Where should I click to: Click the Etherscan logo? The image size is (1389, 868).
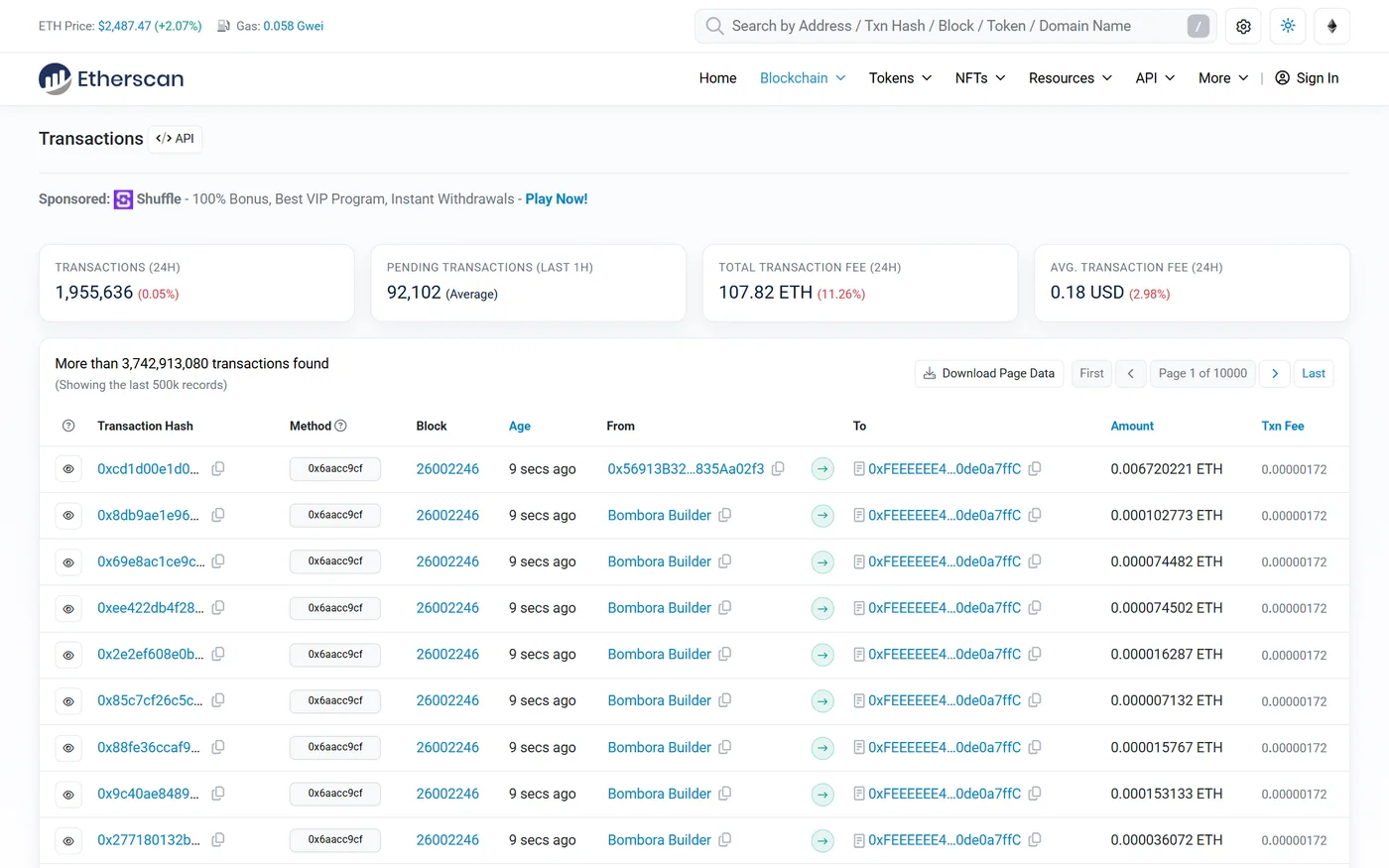[111, 78]
